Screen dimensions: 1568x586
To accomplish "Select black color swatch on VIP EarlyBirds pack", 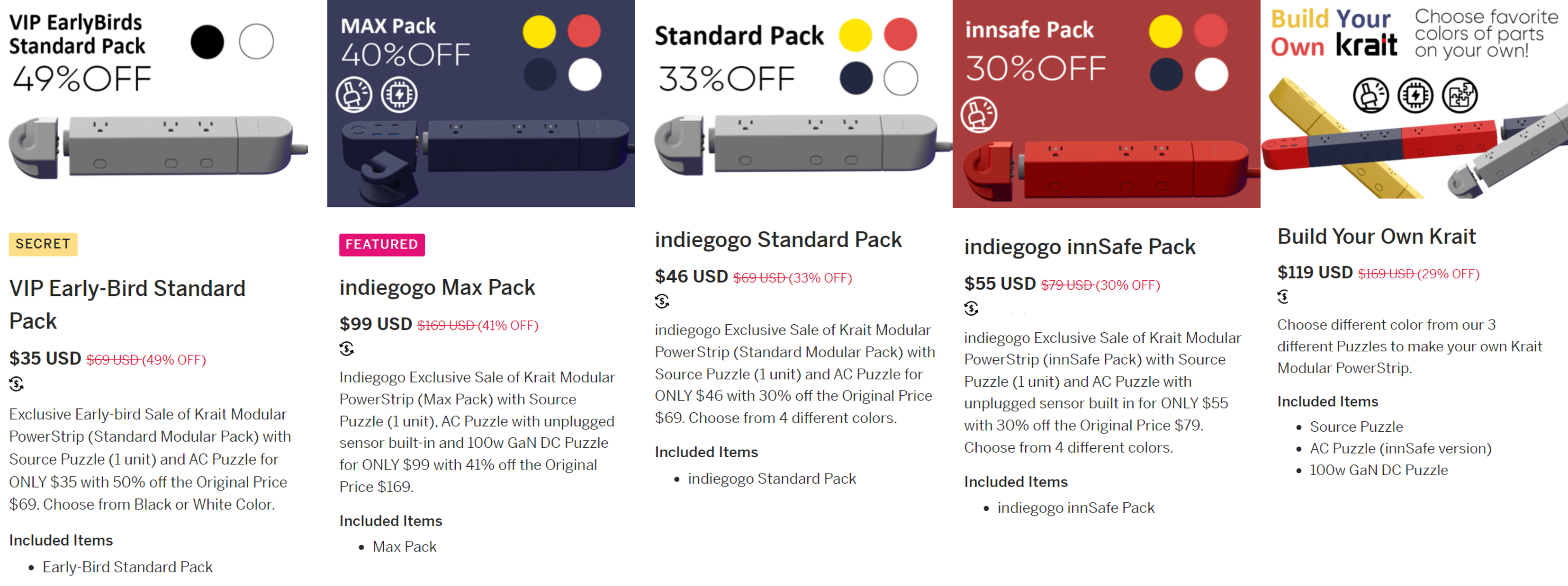I will coord(207,42).
